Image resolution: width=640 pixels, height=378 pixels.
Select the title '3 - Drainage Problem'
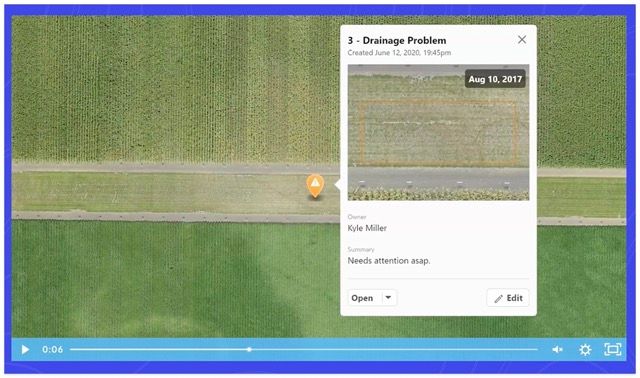[397, 40]
